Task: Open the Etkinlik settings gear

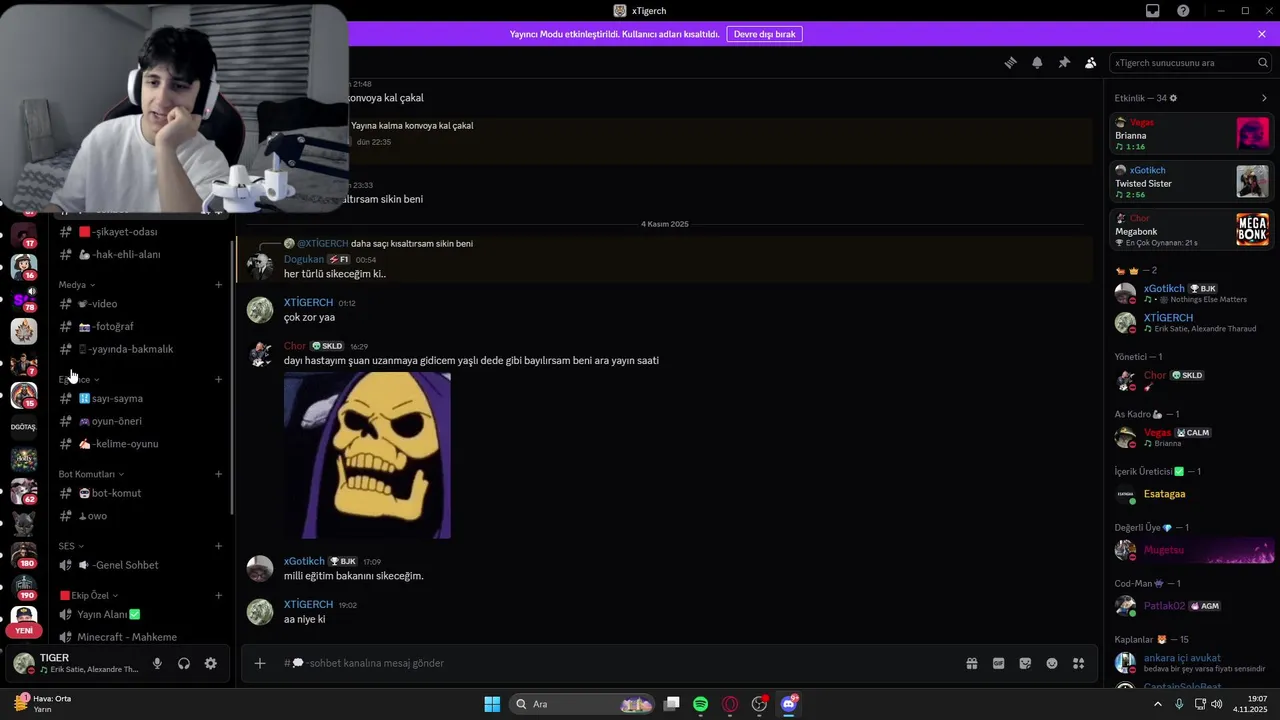Action: [1173, 98]
